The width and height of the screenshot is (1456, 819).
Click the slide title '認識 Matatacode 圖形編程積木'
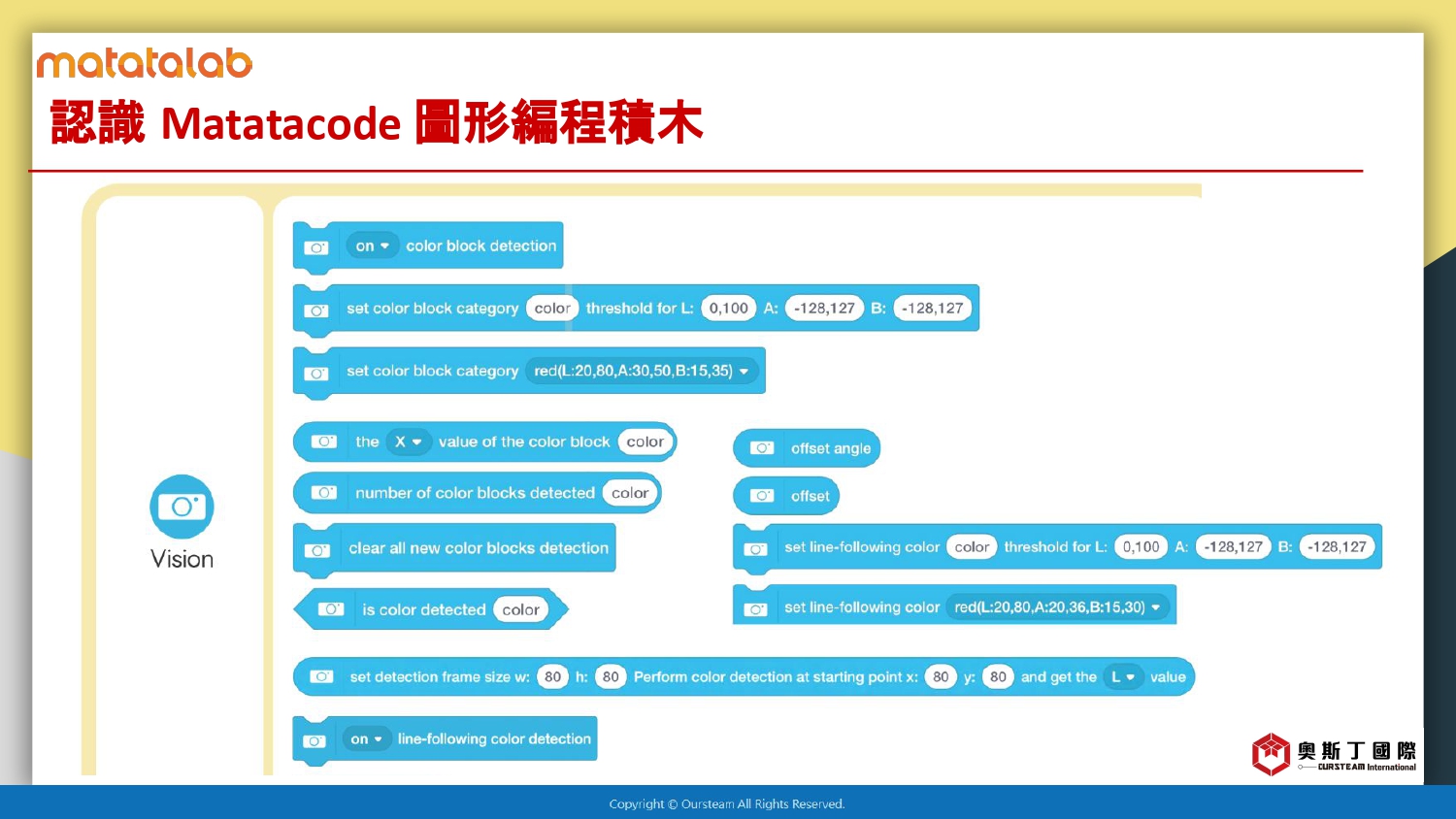(x=376, y=122)
